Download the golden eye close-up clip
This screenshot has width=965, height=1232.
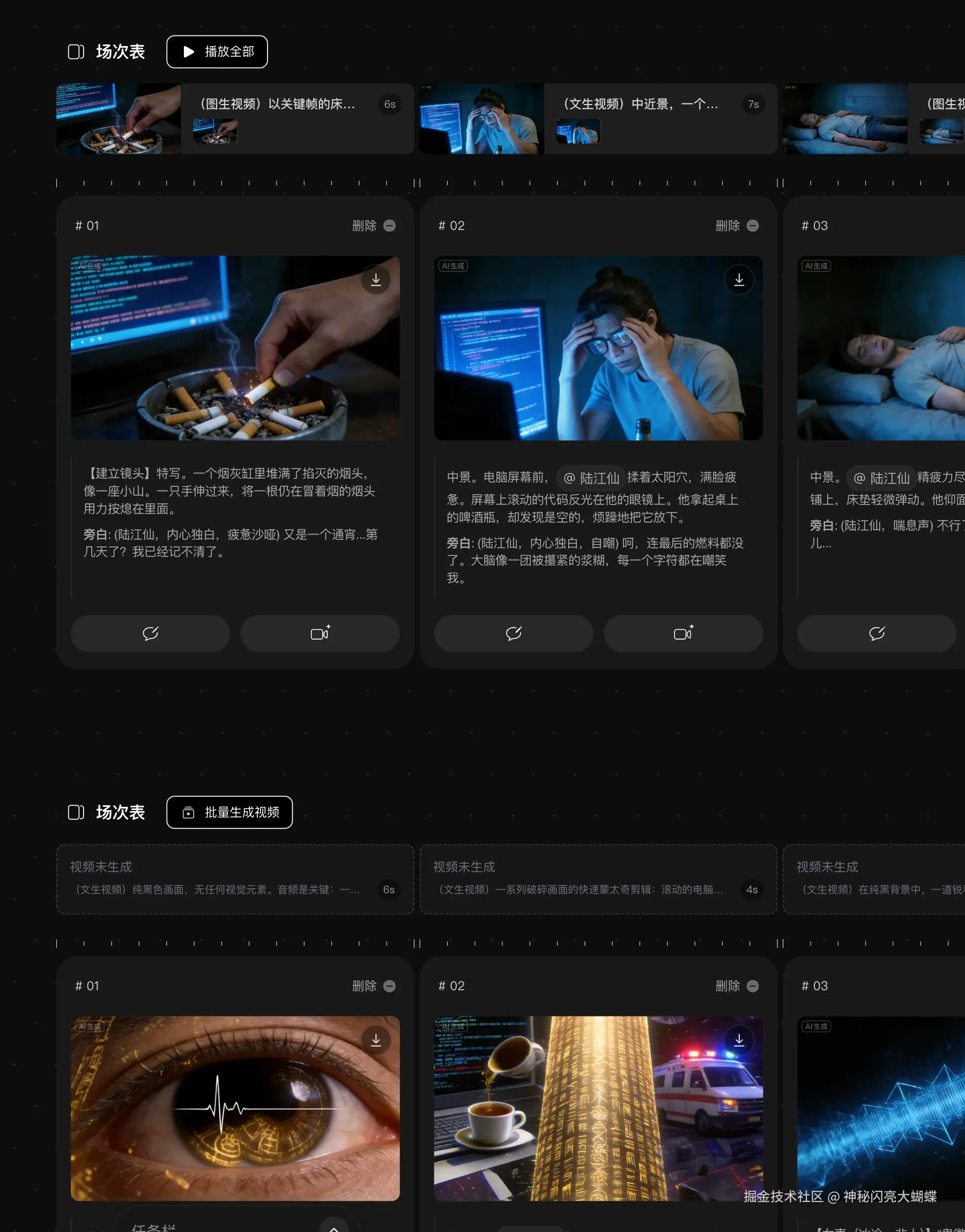(376, 1040)
